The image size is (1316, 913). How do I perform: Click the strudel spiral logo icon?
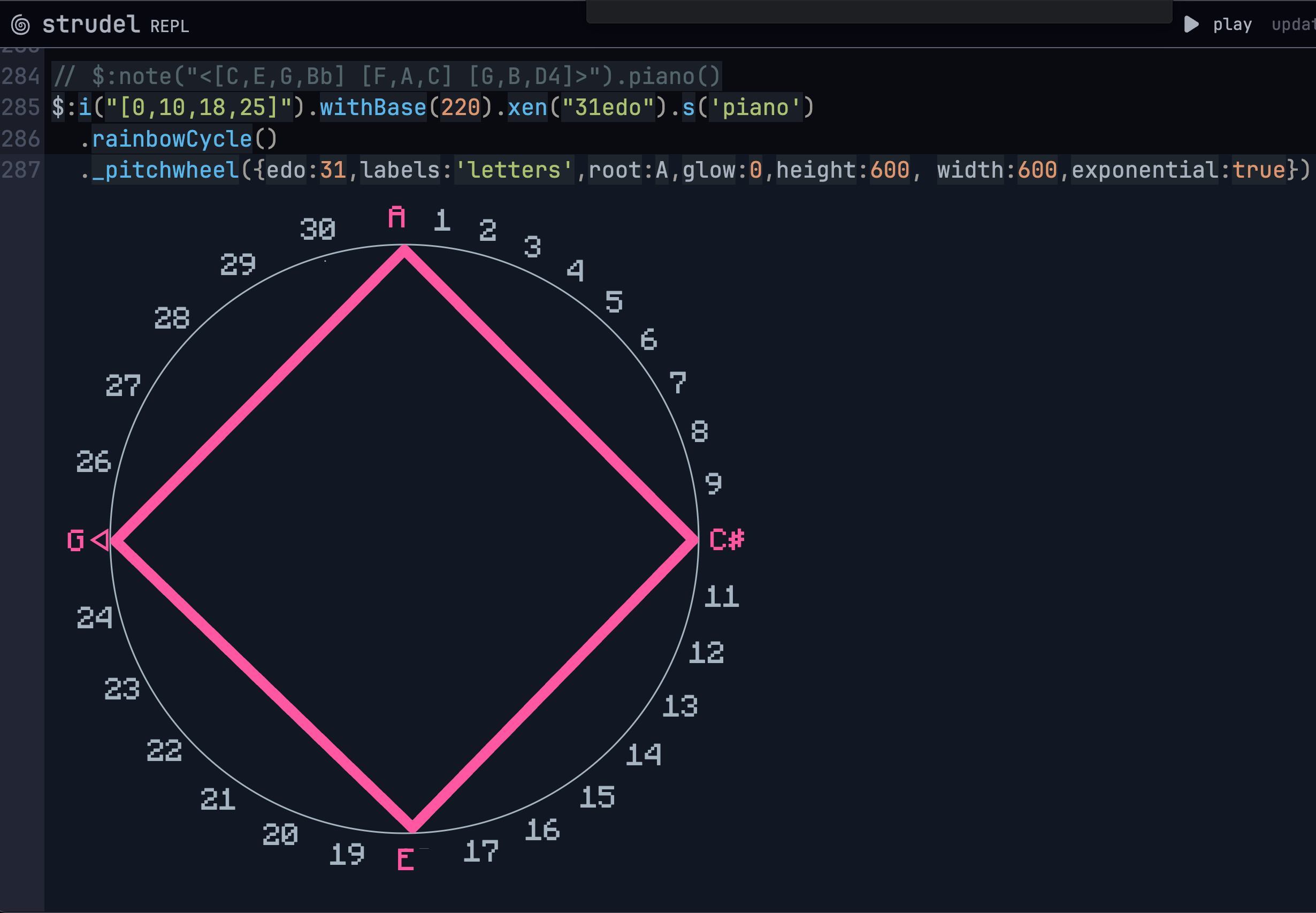[x=20, y=25]
